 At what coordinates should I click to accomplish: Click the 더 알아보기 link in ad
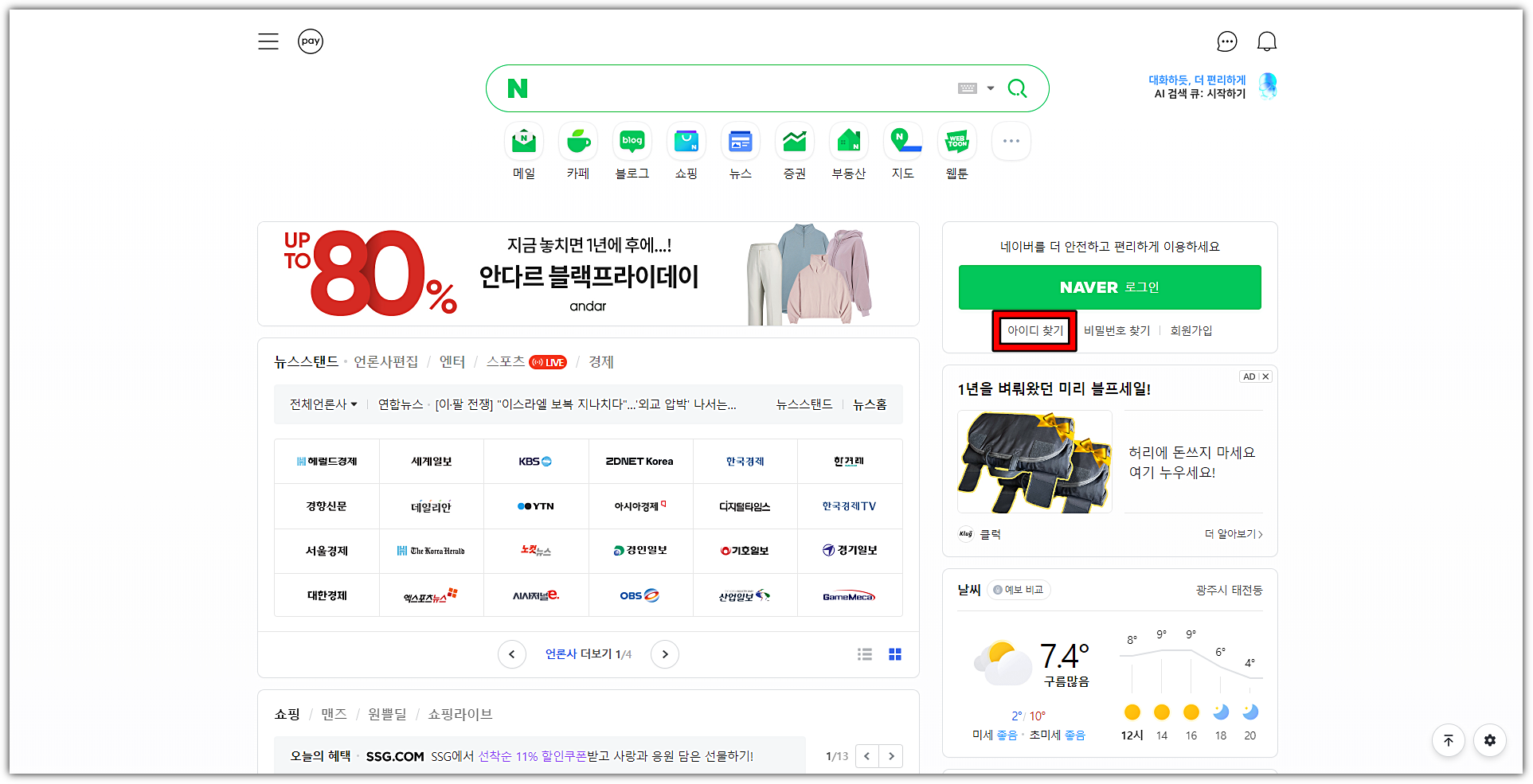click(x=1234, y=534)
